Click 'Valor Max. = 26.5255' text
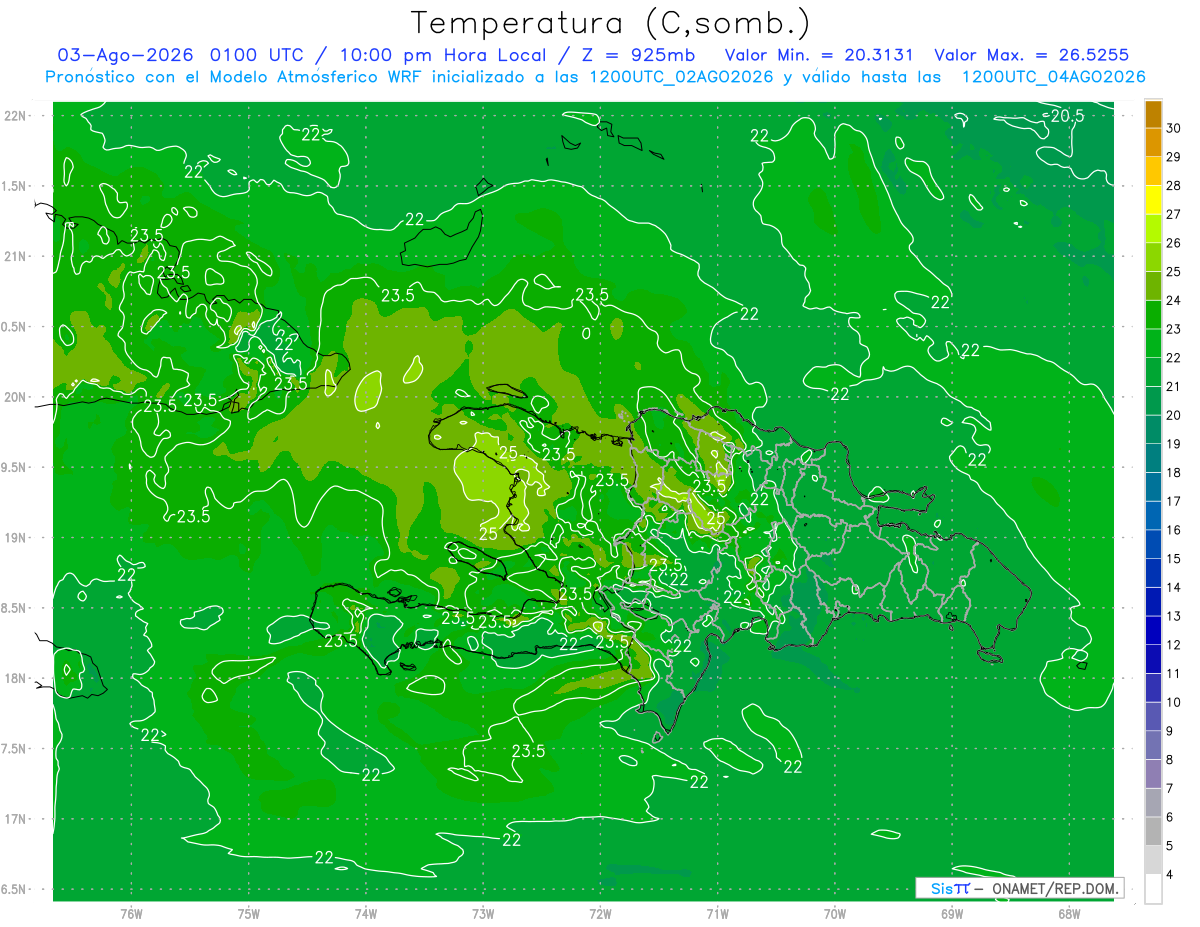The width and height of the screenshot is (1200, 927). (1031, 55)
